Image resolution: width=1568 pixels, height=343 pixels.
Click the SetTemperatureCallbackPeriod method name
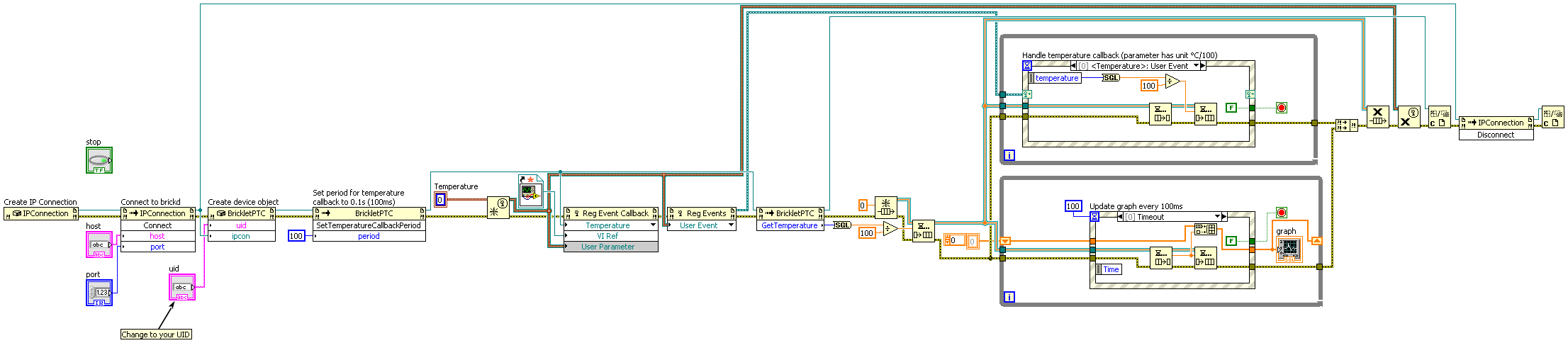coord(369,225)
